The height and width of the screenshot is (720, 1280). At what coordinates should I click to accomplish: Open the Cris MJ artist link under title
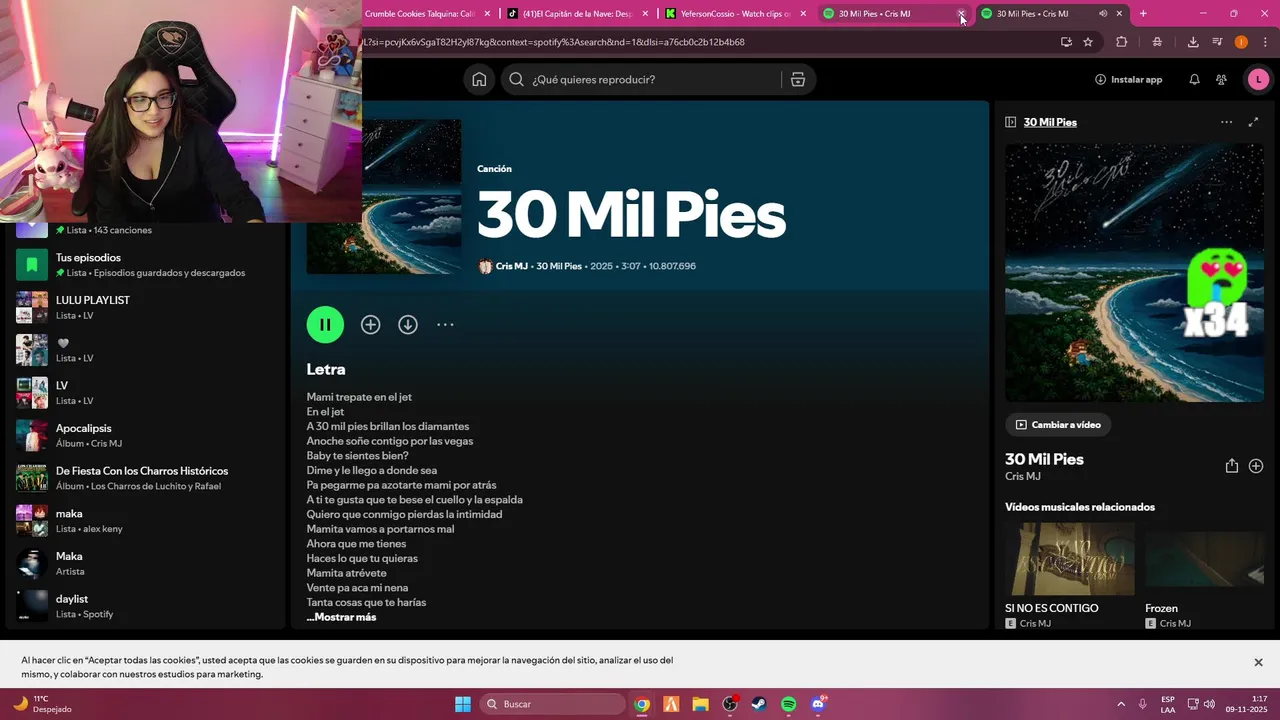(x=511, y=266)
